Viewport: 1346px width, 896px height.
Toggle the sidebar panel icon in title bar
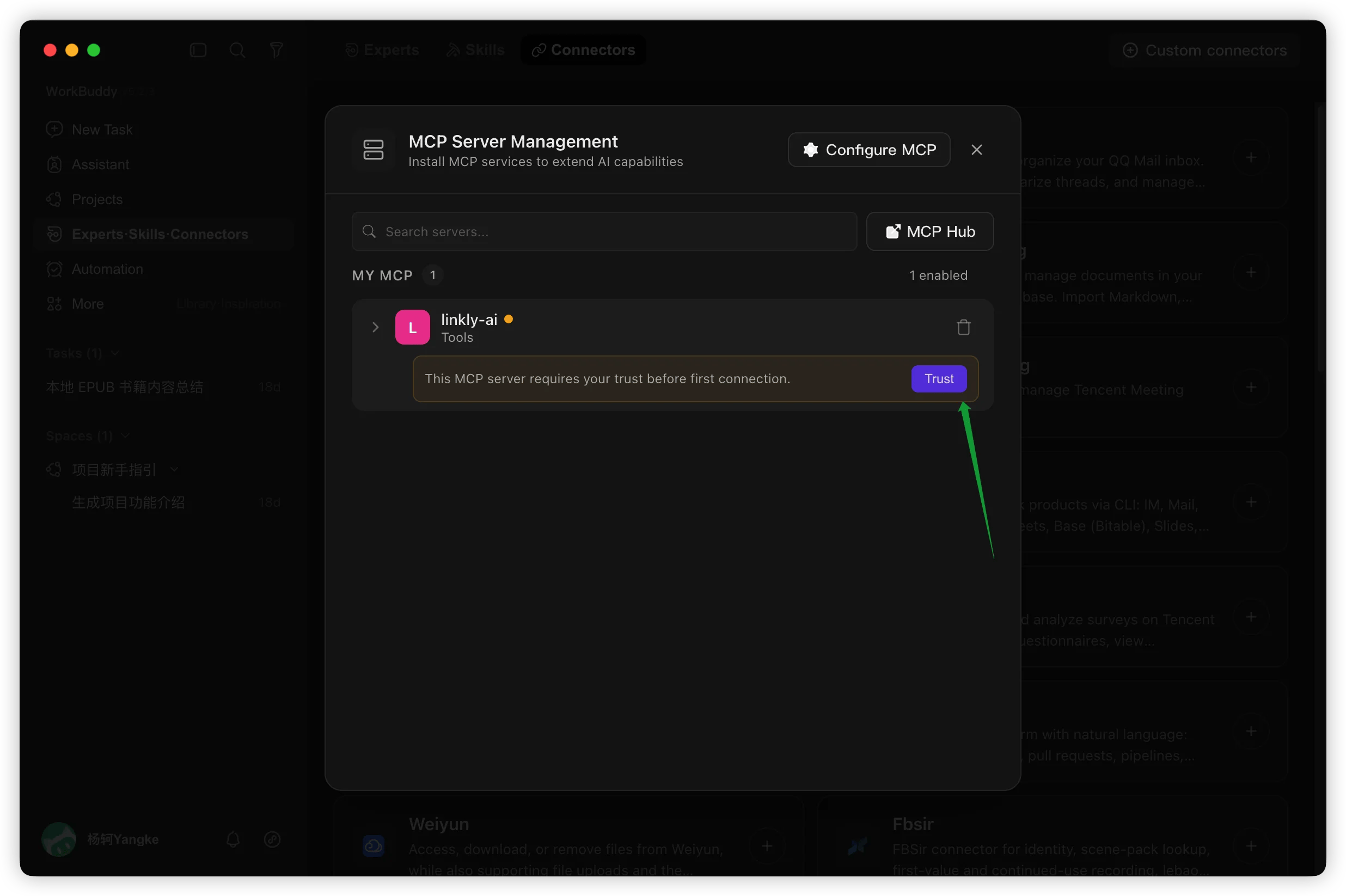[x=198, y=50]
